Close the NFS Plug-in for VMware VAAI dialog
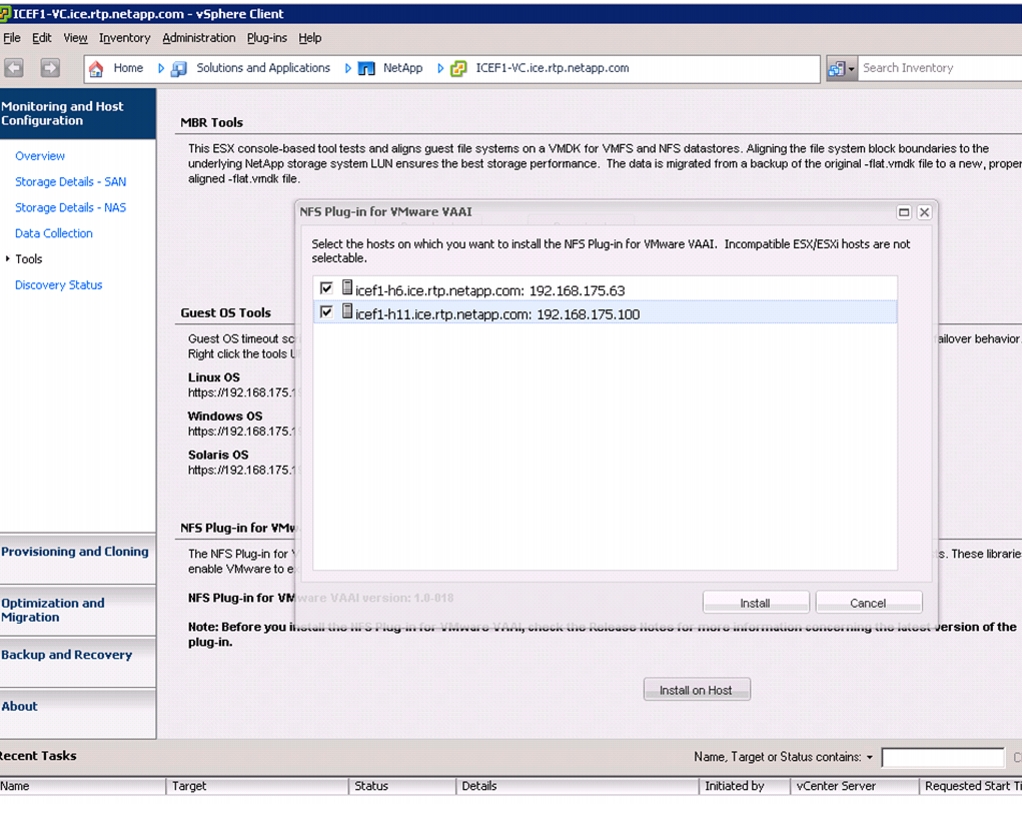Image resolution: width=1022 pixels, height=840 pixels. [x=924, y=212]
